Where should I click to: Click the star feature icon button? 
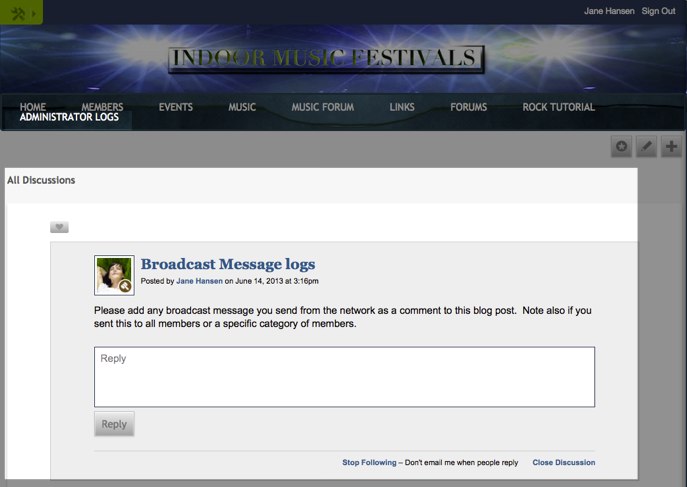pos(621,146)
